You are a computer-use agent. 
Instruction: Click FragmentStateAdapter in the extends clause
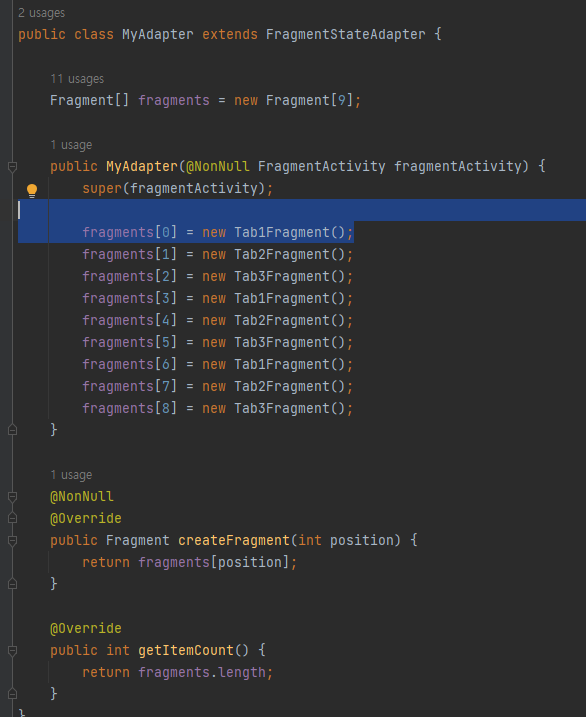tap(346, 34)
